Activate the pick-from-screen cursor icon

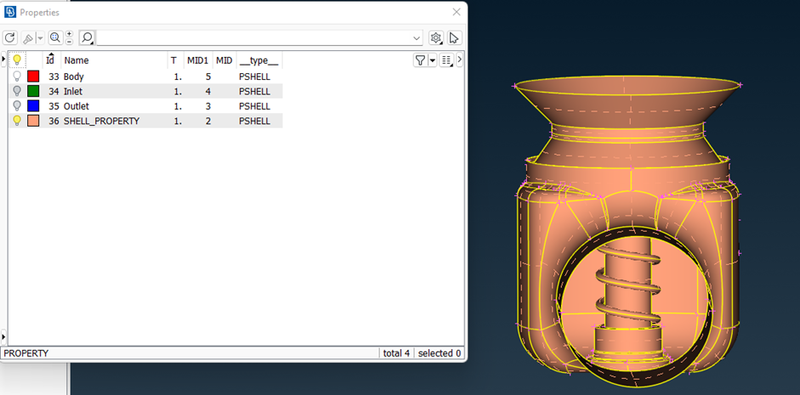454,38
